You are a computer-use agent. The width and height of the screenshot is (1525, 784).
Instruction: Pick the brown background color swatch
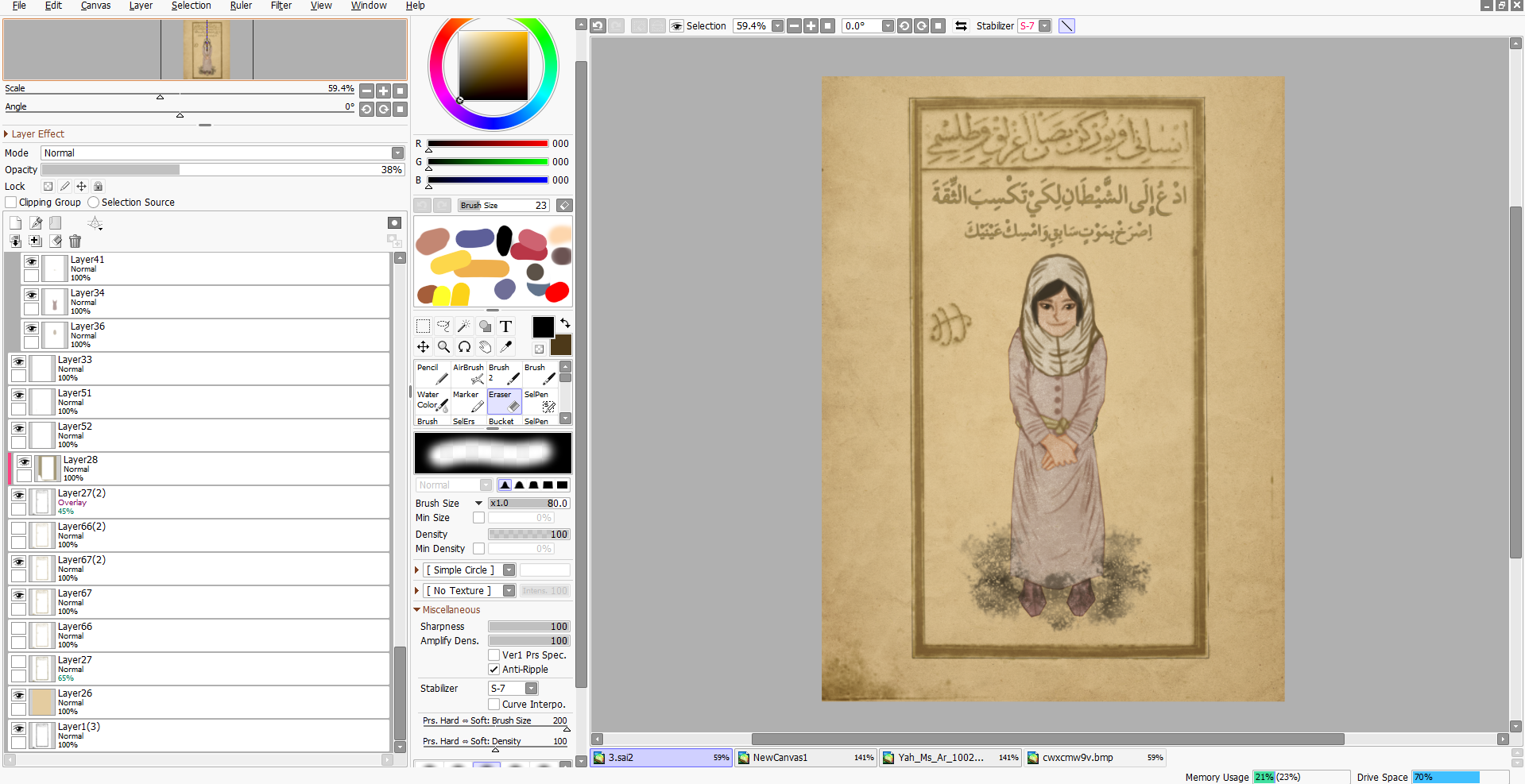point(562,346)
